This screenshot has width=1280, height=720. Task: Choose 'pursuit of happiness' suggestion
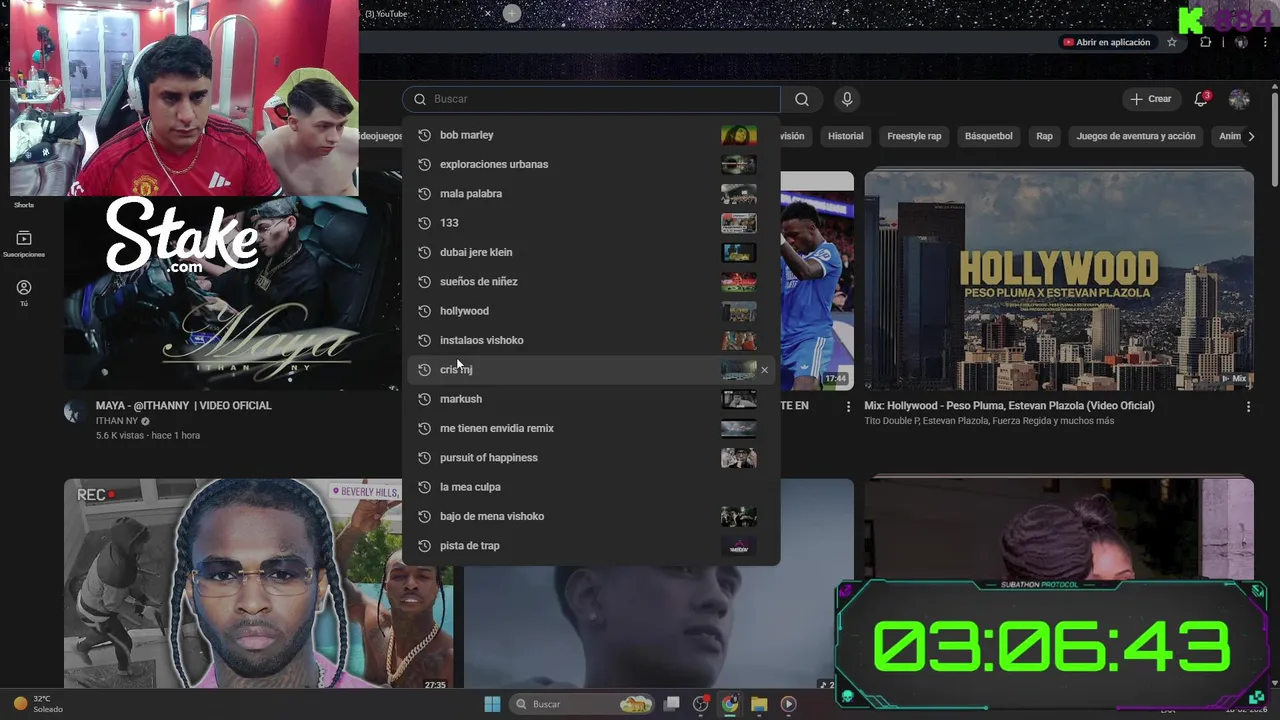[591, 457]
